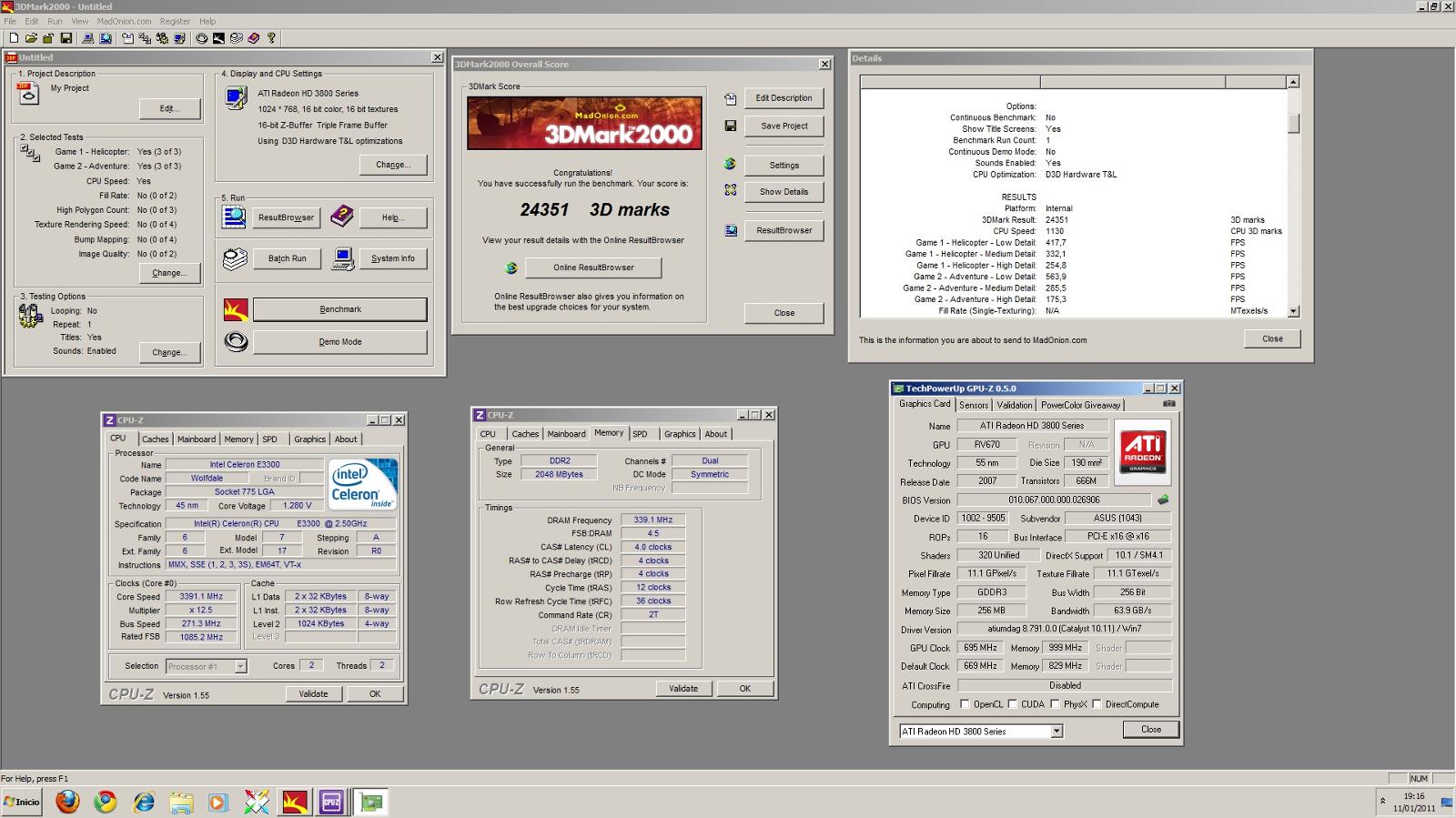1456x818 pixels.
Task: Click the Batch Run stacked icon
Action: point(235,258)
